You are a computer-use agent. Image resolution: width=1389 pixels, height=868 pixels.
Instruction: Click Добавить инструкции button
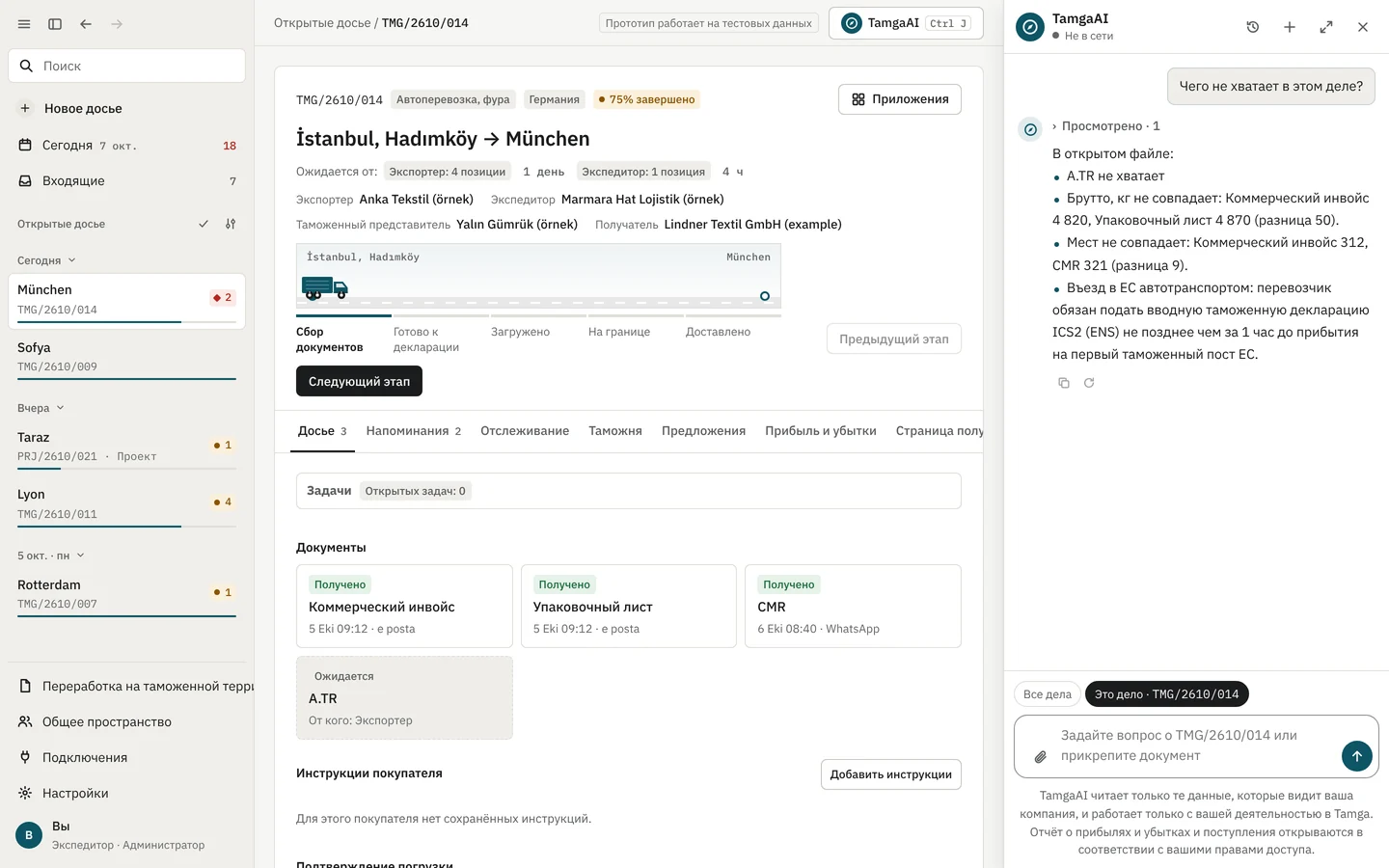(x=891, y=774)
